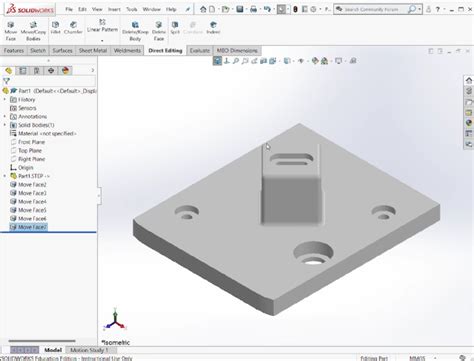474x361 pixels.
Task: Open the File menu
Action: click(69, 9)
